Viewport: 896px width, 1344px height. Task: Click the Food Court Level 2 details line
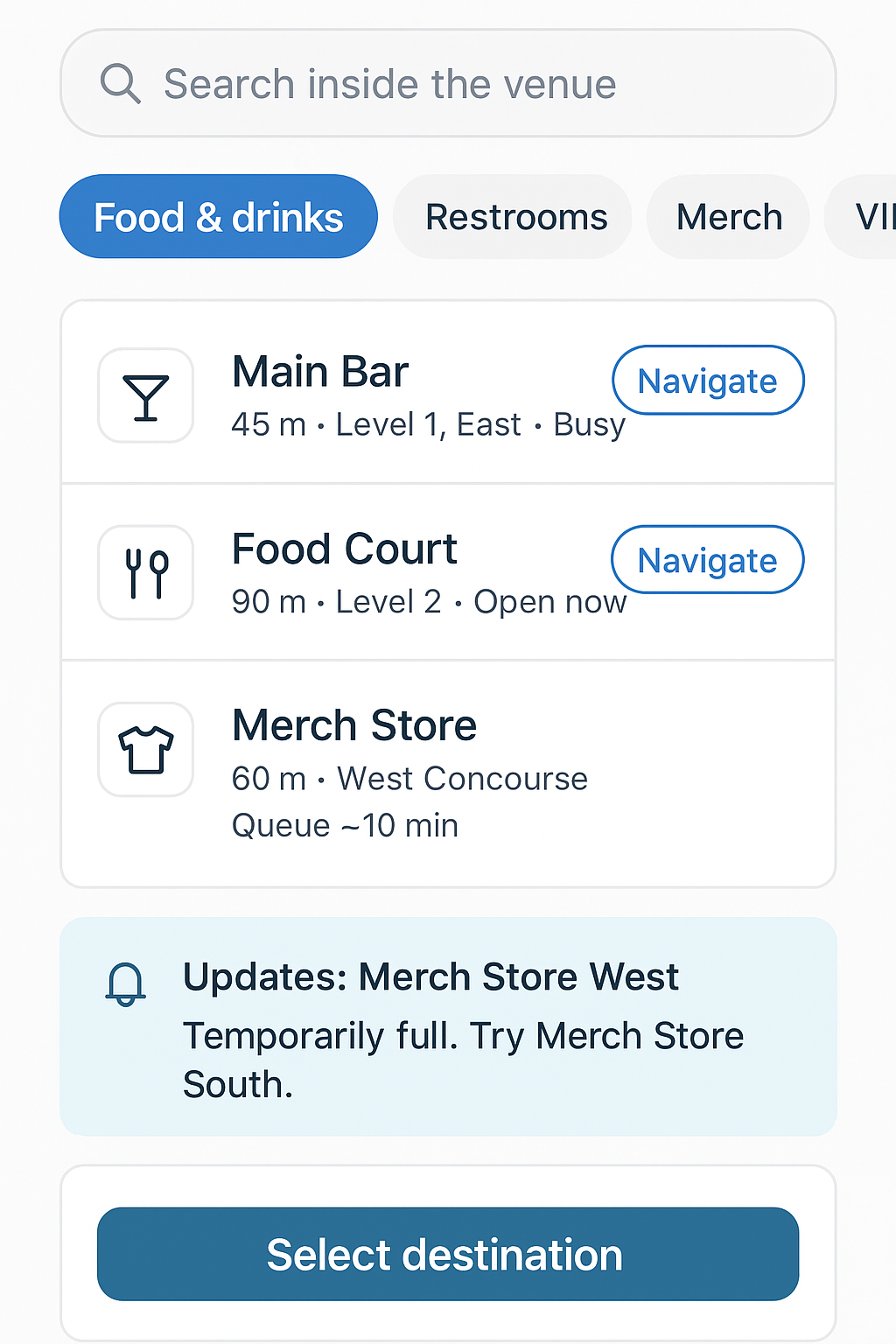(428, 602)
